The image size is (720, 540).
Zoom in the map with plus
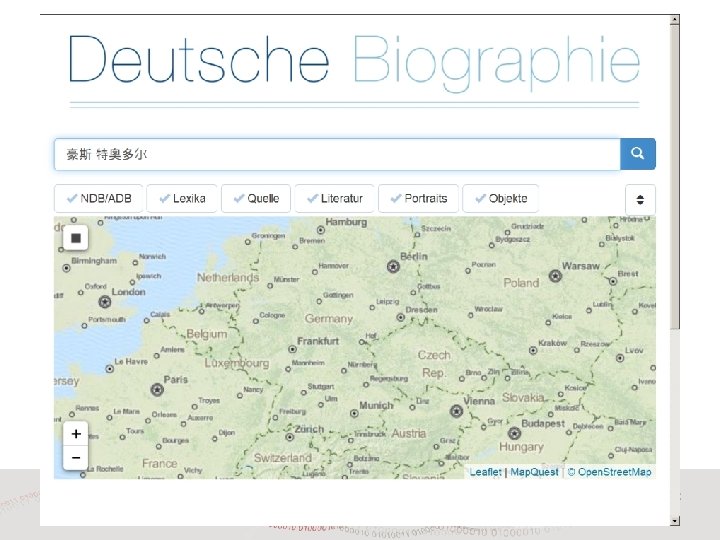76,434
